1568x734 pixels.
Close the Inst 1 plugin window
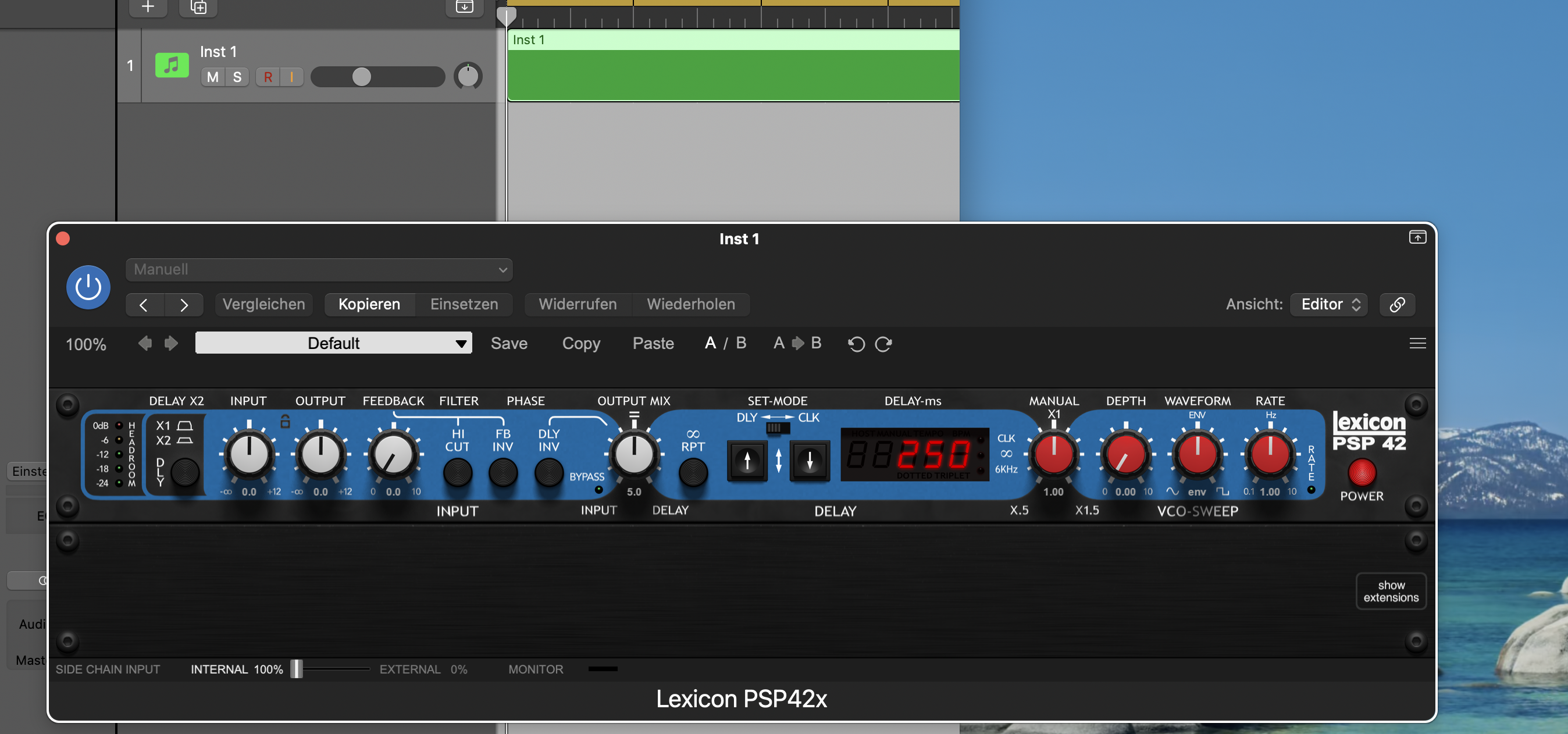pos(63,238)
